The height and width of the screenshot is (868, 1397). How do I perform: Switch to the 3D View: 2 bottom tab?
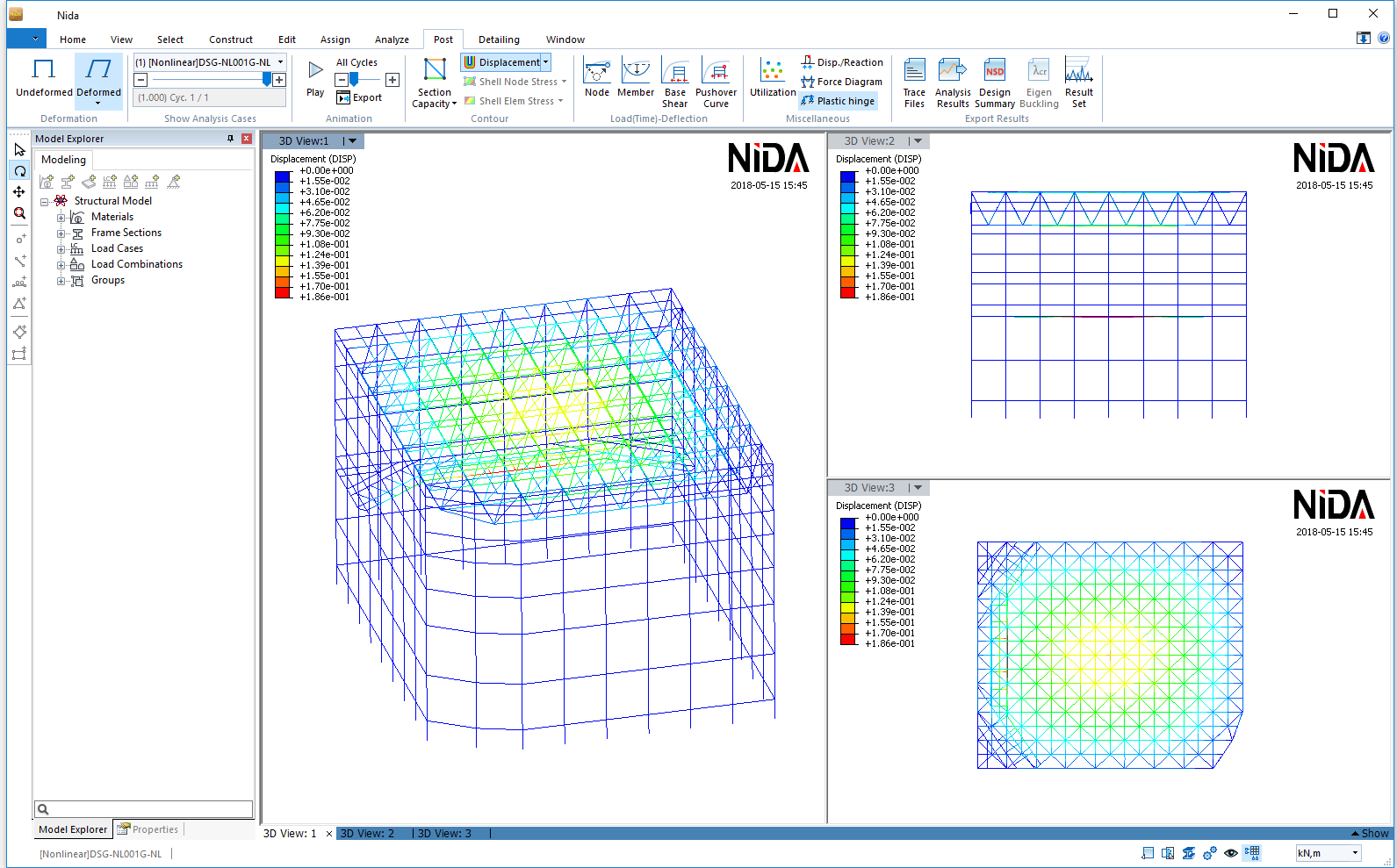(x=367, y=834)
